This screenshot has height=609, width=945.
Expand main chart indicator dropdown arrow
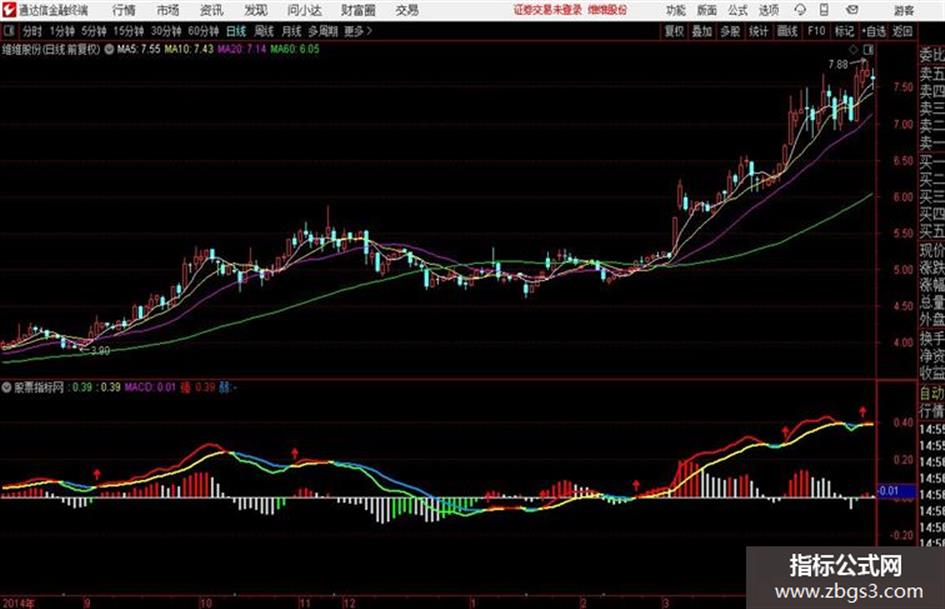pos(109,49)
